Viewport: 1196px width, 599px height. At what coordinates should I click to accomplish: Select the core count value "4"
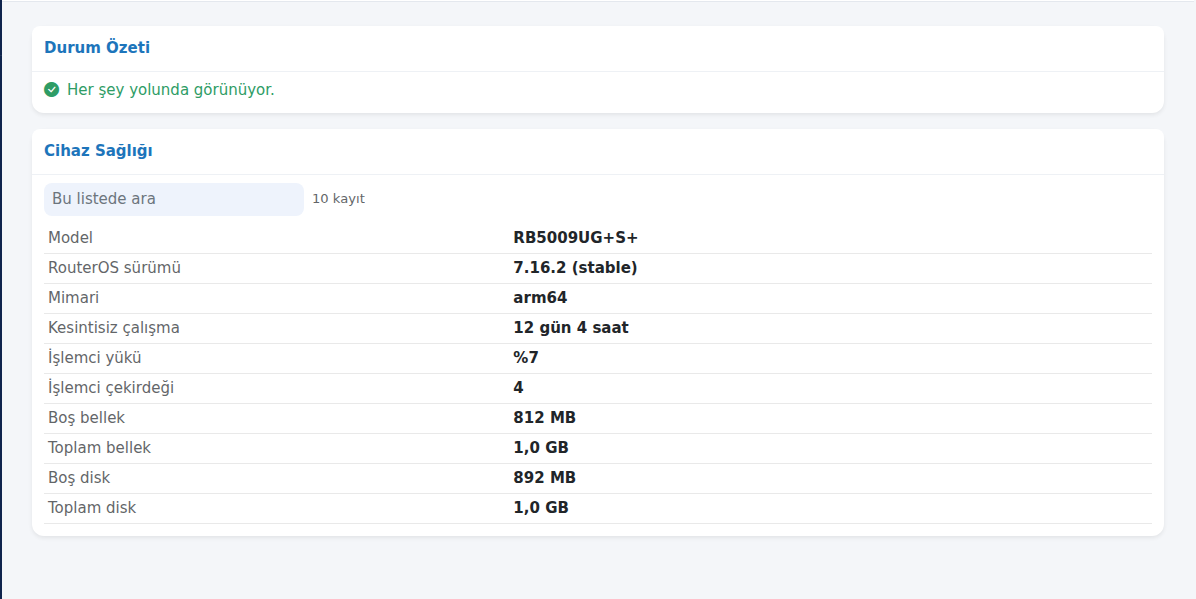pos(519,388)
